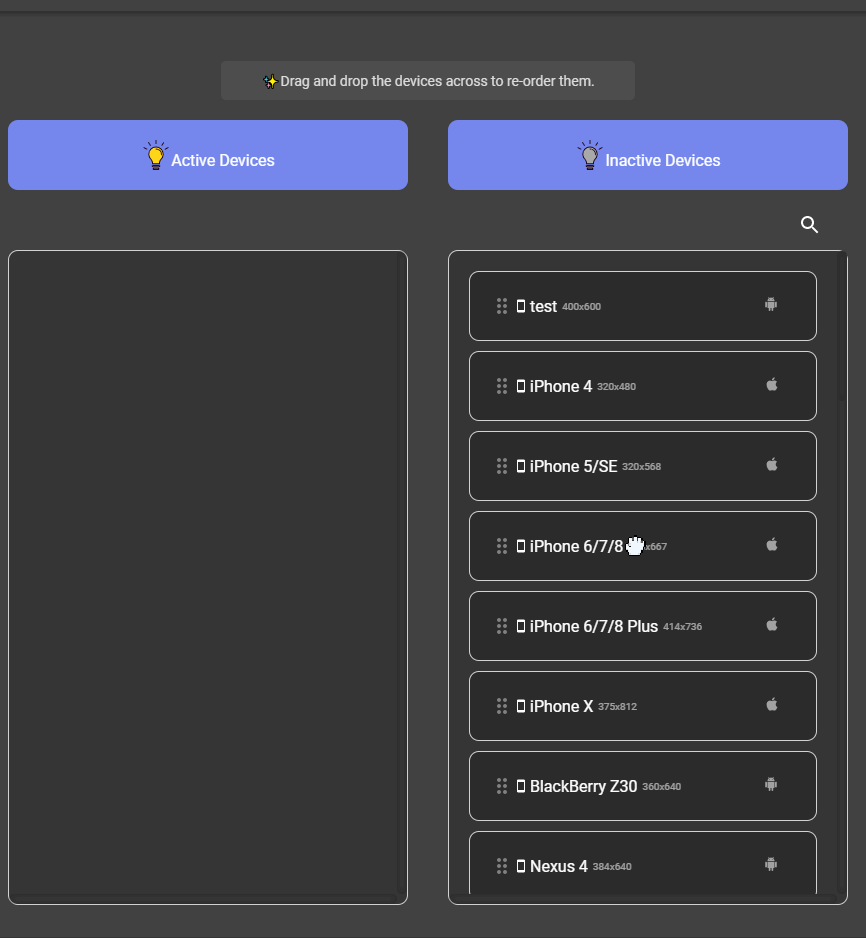Select the BlackBerry Z30 device entry
This screenshot has width=866, height=938.
click(643, 786)
